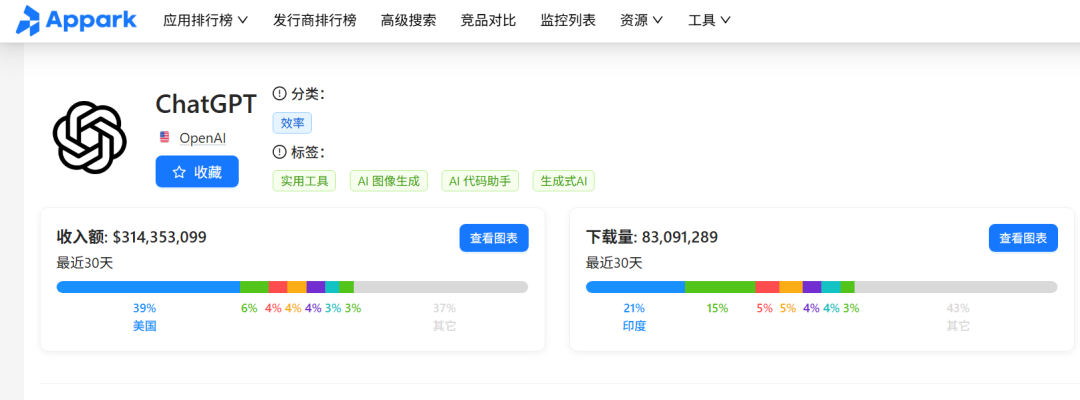Click the blue 39% revenue bar segment
Screen dimensions: 1080x400
[x=148, y=287]
